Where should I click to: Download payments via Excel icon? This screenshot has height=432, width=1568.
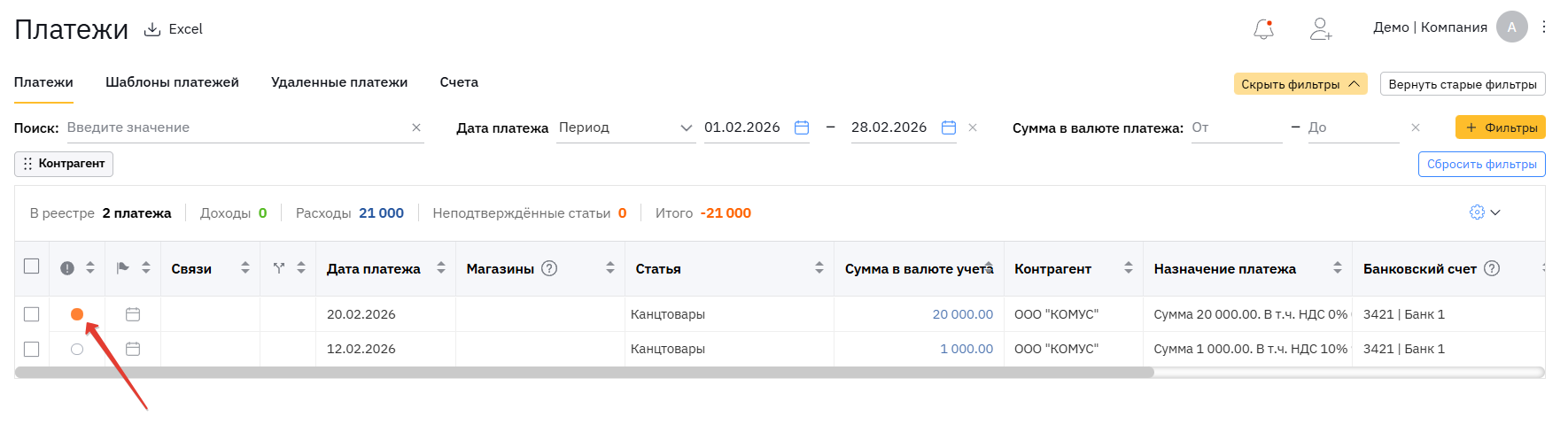click(152, 29)
